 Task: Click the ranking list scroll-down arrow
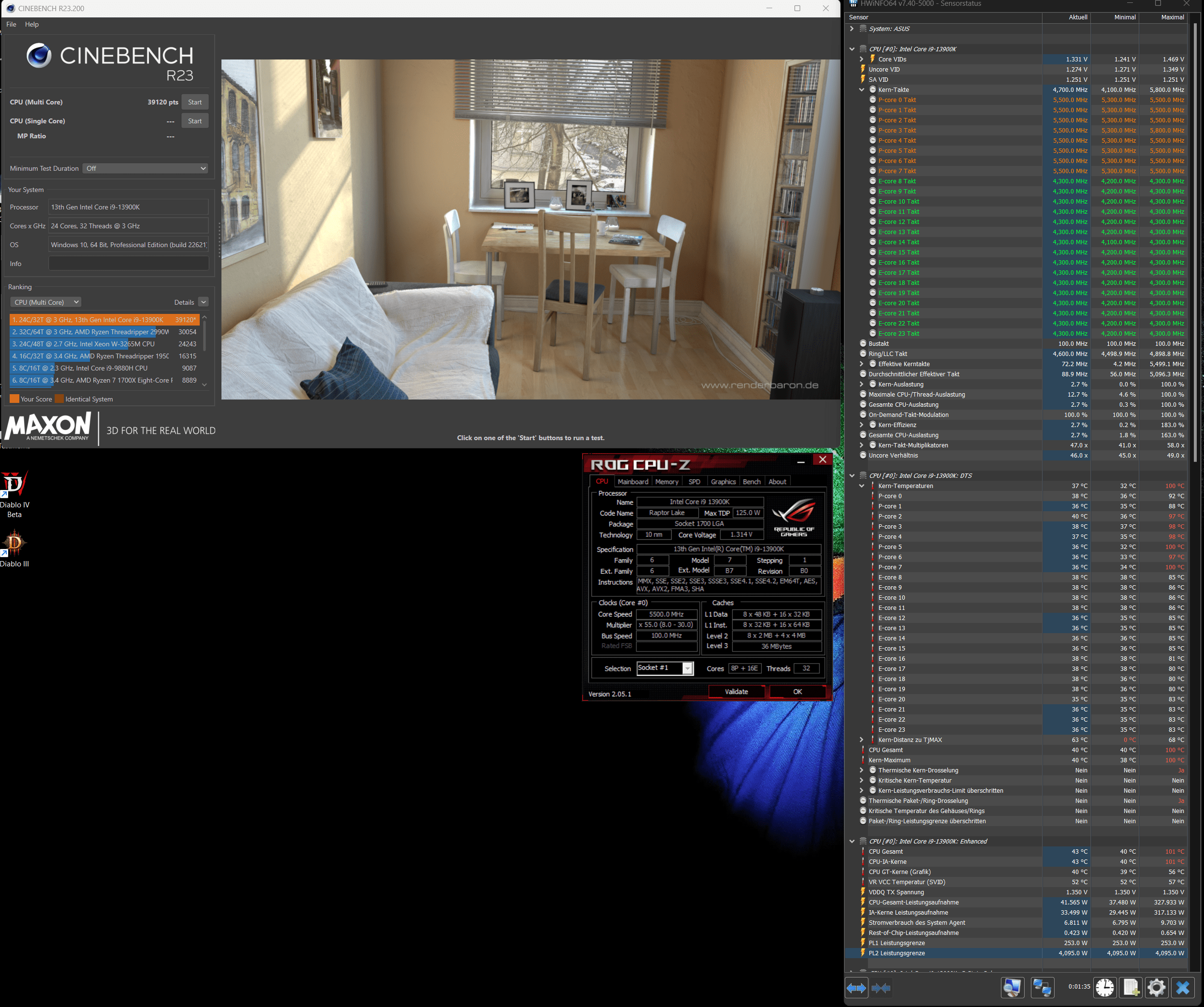[205, 385]
